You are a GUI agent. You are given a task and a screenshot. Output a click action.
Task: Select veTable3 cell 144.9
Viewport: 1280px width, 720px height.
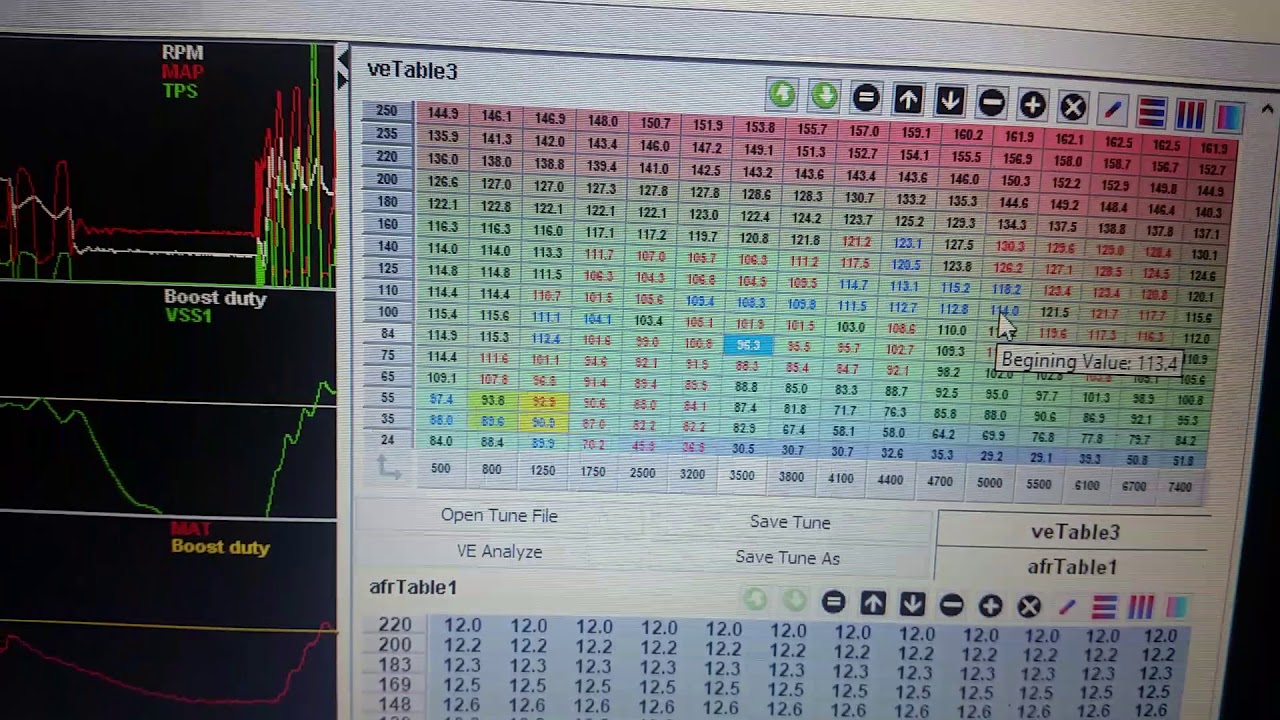443,114
